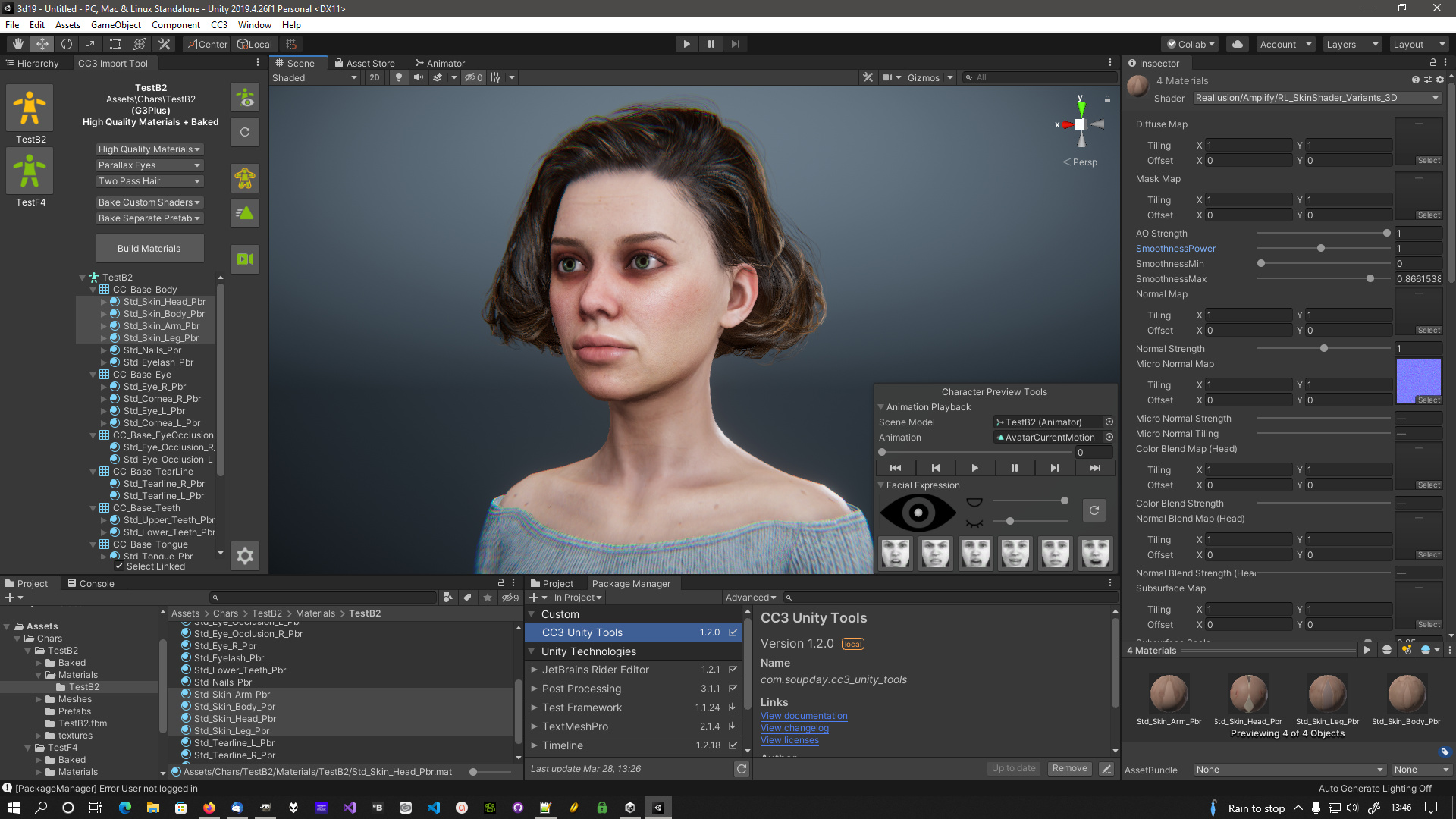Select the Scale tool in toolbar

tap(91, 44)
